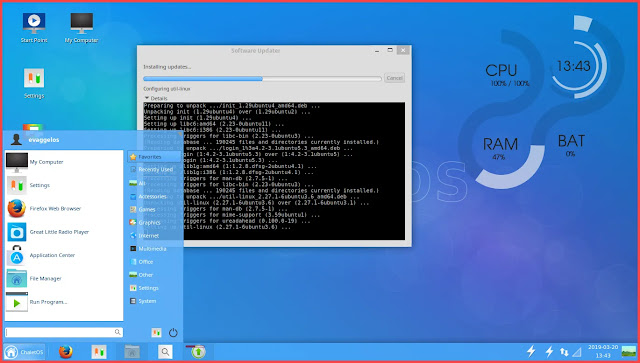Image resolution: width=640 pixels, height=363 pixels.
Task: Launch Firefox Web Browser from start menu
Action: 64,209
